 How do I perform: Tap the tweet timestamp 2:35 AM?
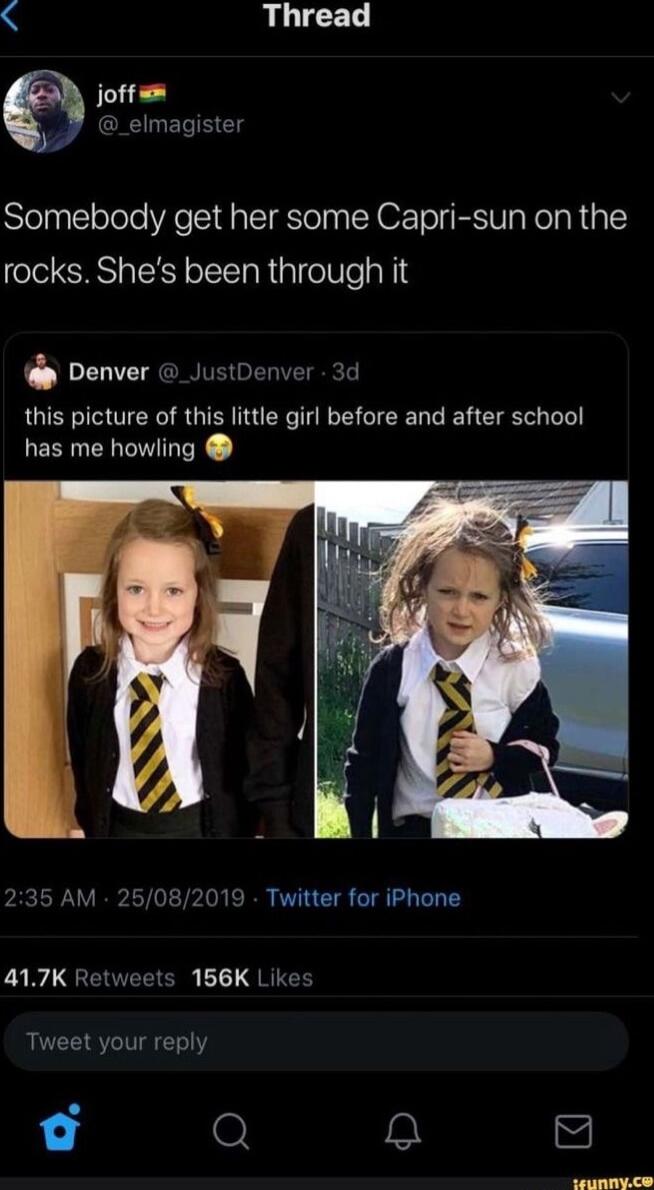coord(49,898)
